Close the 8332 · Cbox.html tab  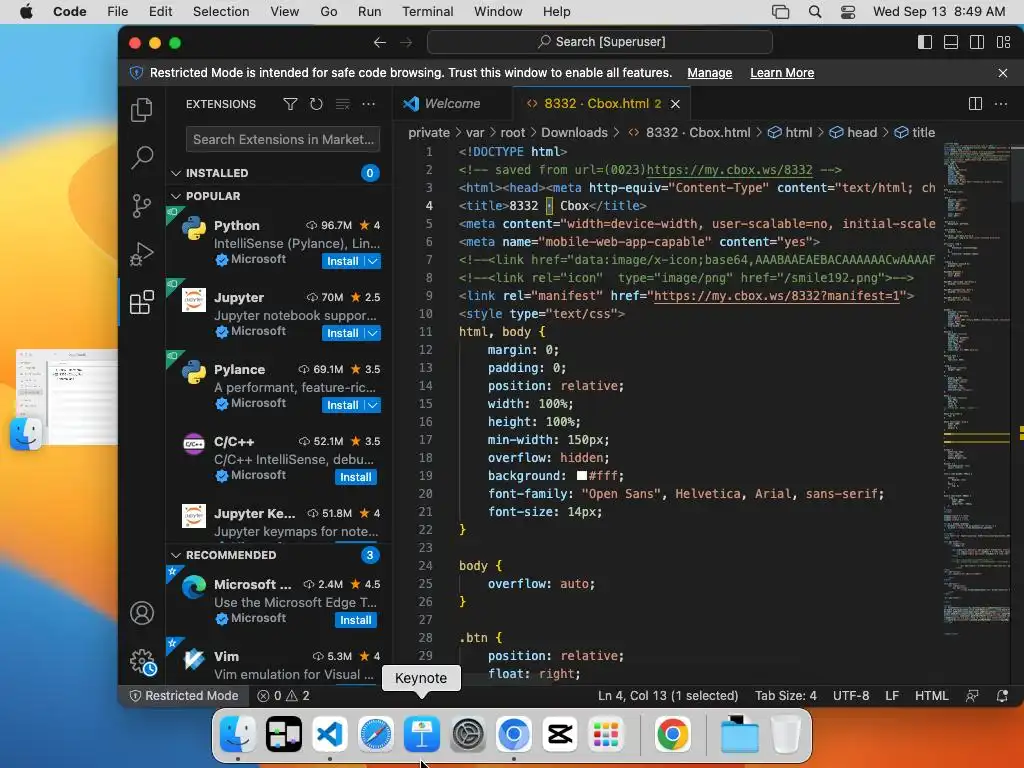(675, 104)
